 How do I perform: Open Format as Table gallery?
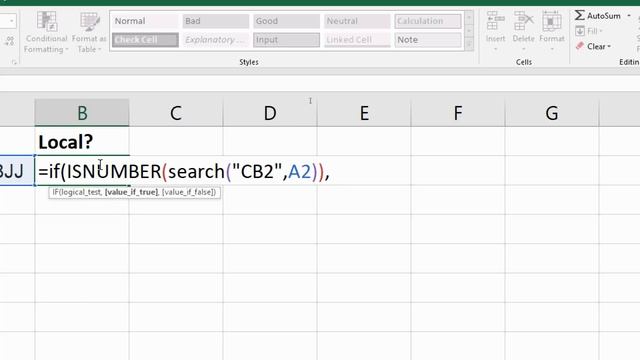pyautogui.click(x=89, y=33)
